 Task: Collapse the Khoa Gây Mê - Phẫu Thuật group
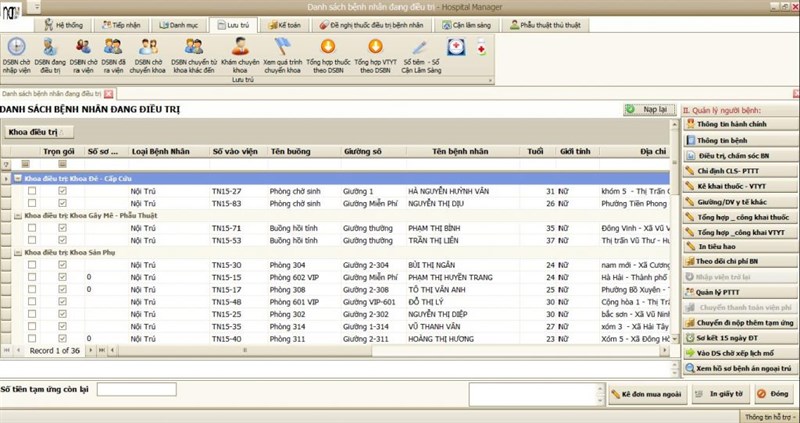coord(18,215)
